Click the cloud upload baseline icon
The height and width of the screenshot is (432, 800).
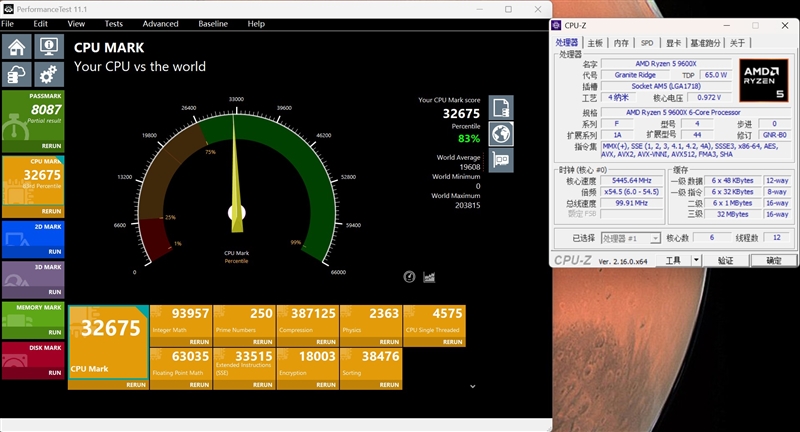tap(17, 75)
